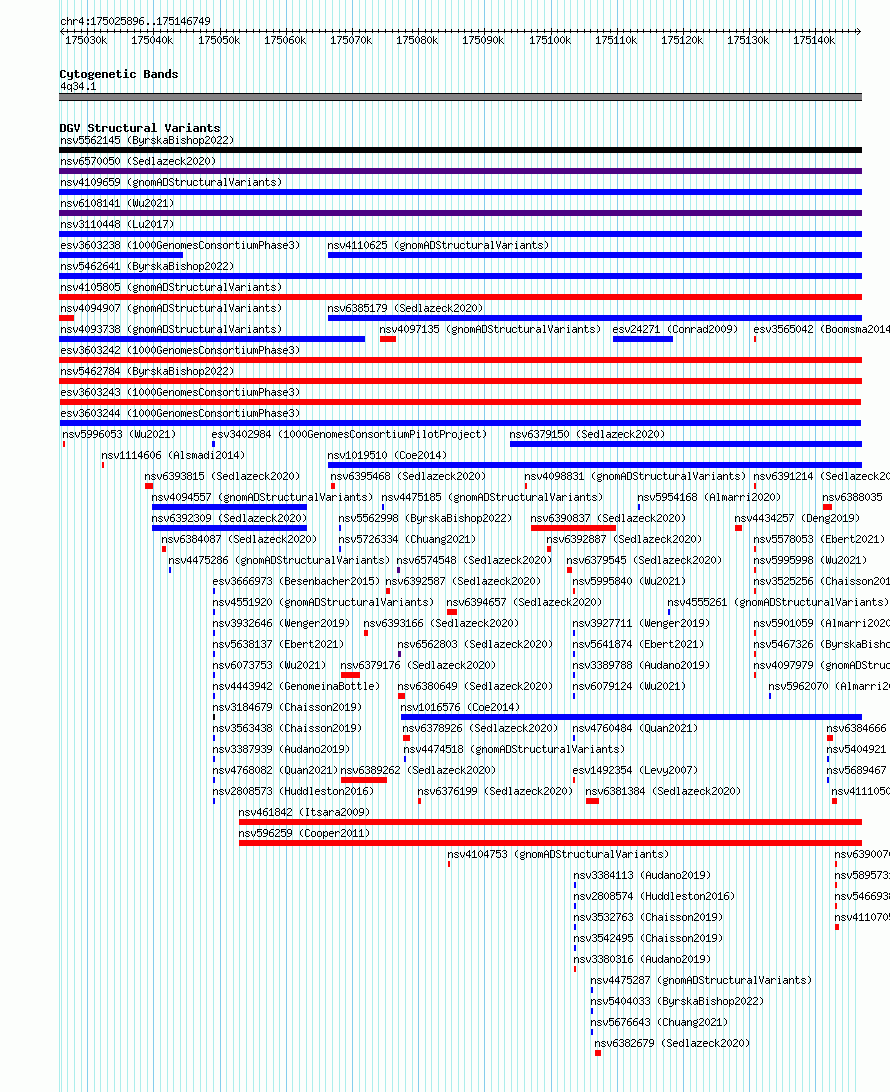Select nsv5726334 (Chuang2021) label
The width and height of the screenshot is (890, 1092).
coord(407,539)
